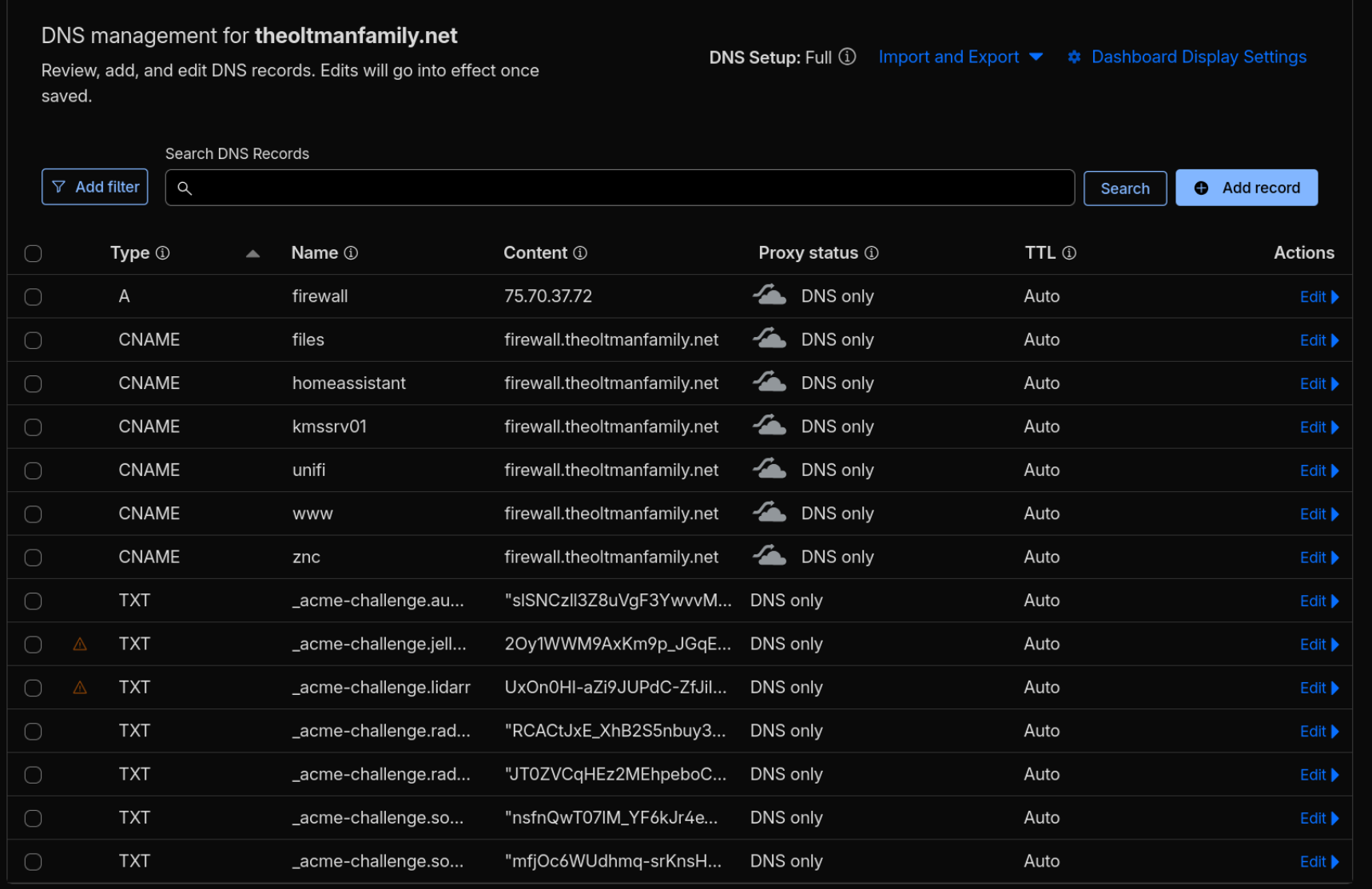Click the info icon beside Name header
This screenshot has width=1372, height=889.
[x=351, y=253]
